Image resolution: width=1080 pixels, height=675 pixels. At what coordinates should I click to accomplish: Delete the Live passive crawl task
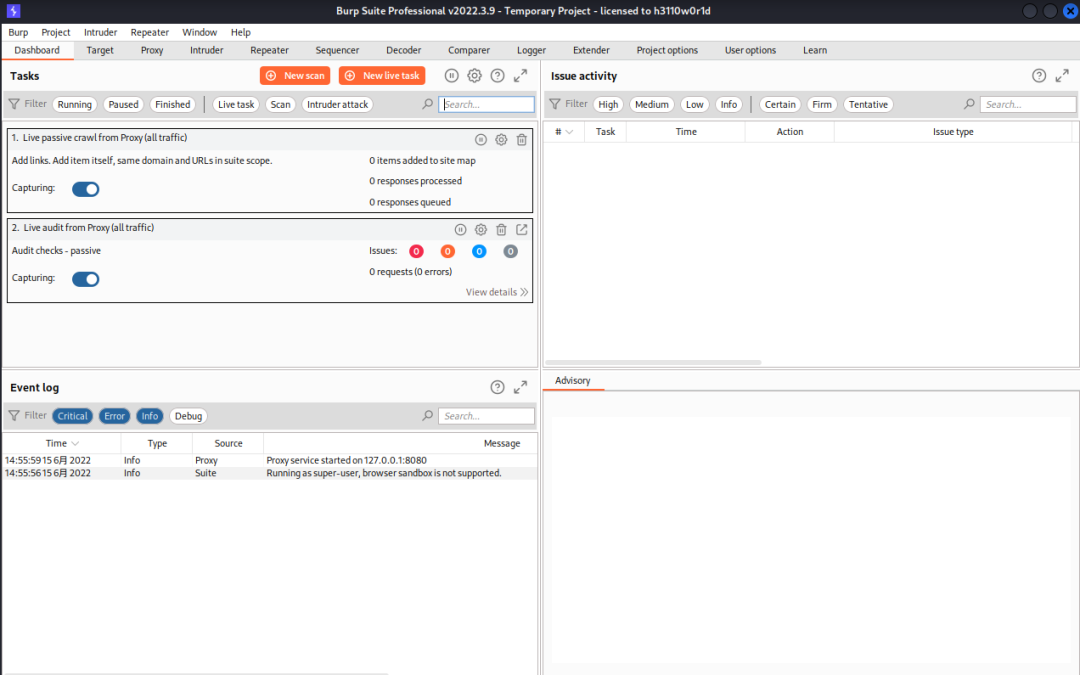(x=521, y=140)
